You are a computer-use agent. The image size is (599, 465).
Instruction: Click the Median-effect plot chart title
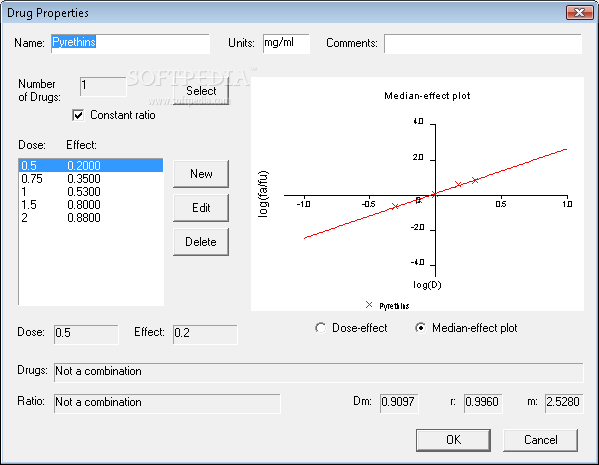[427, 96]
